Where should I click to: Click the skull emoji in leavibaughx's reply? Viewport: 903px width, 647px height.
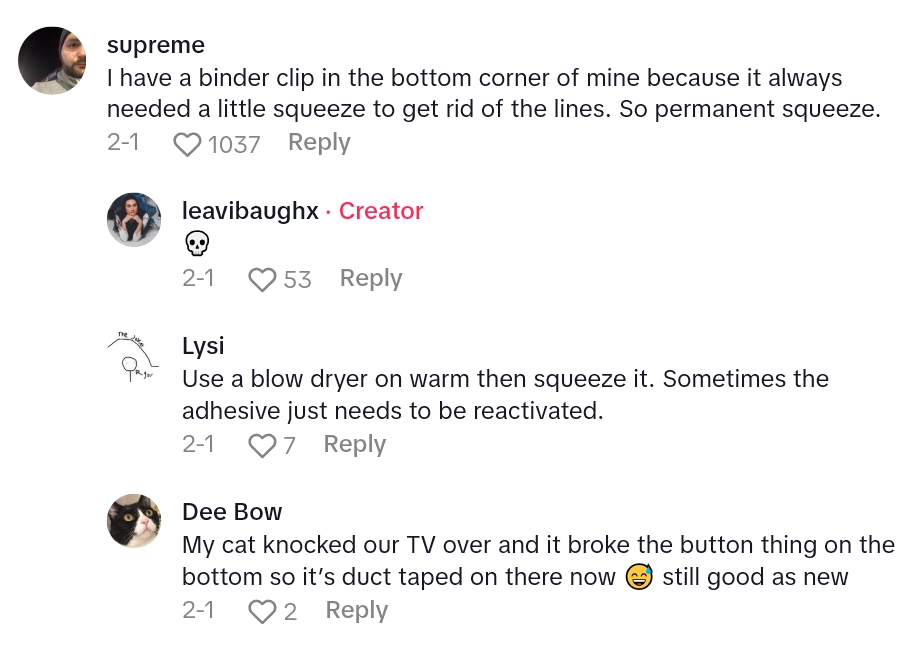(197, 243)
